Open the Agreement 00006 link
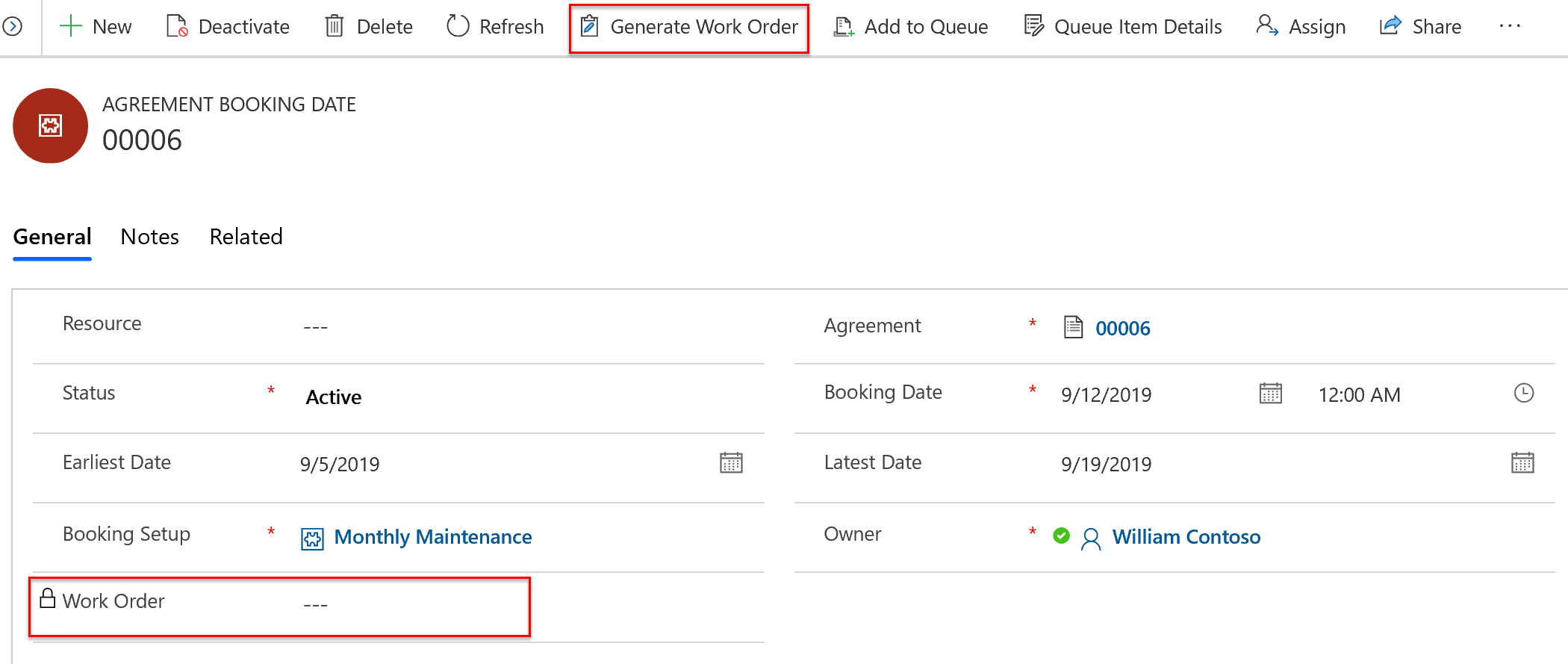Viewport: 1568px width, 664px height. pos(1123,329)
